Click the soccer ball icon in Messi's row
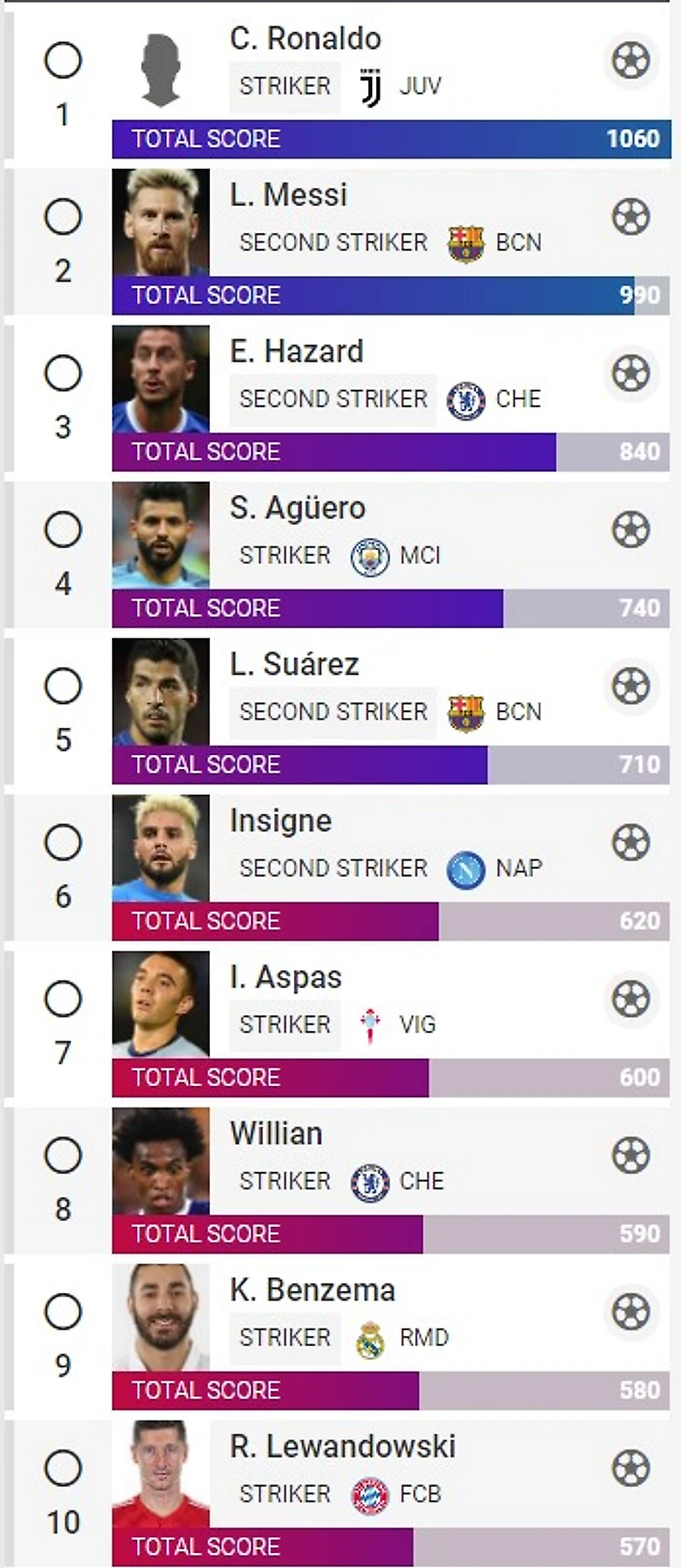 631,217
